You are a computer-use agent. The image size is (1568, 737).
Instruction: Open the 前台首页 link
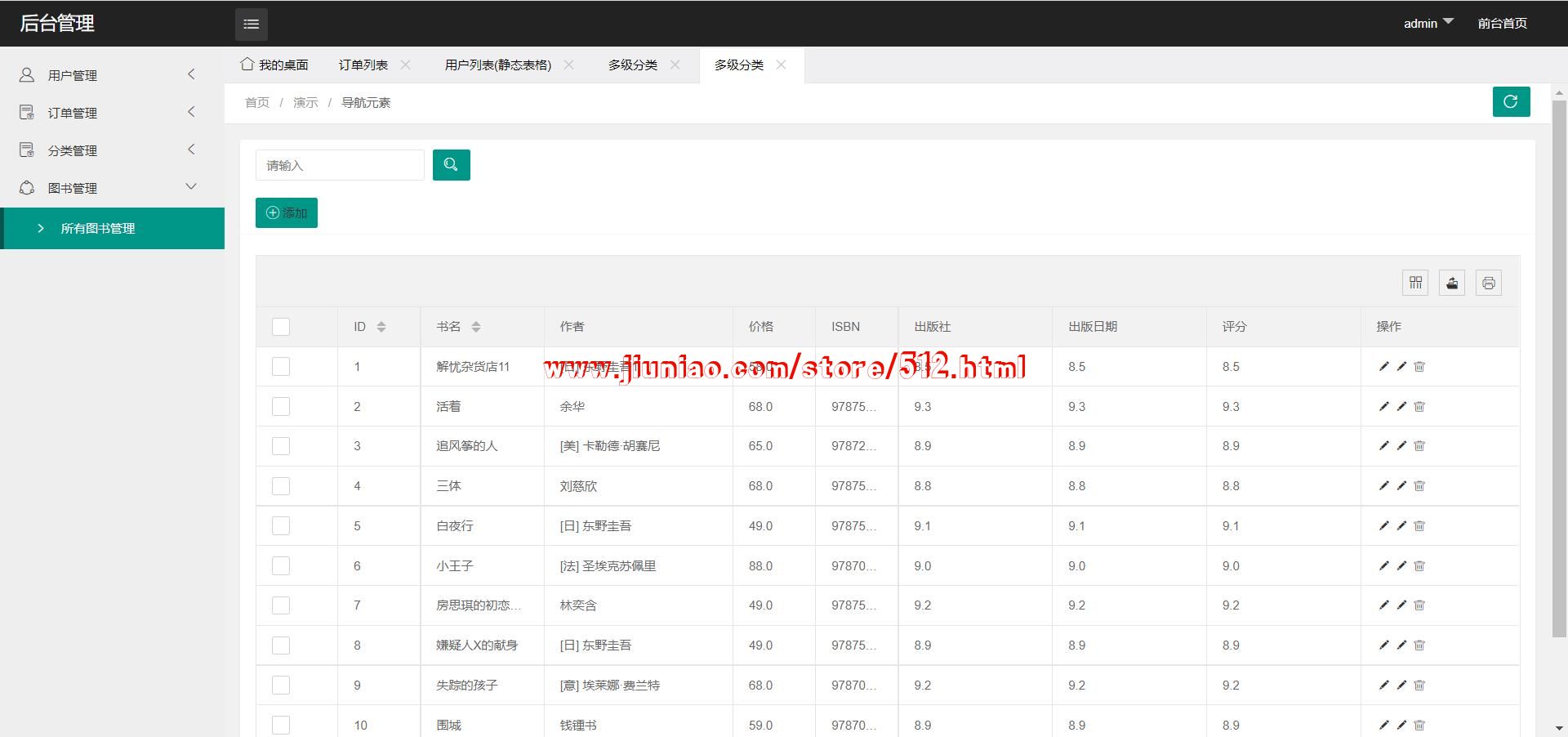1502,24
